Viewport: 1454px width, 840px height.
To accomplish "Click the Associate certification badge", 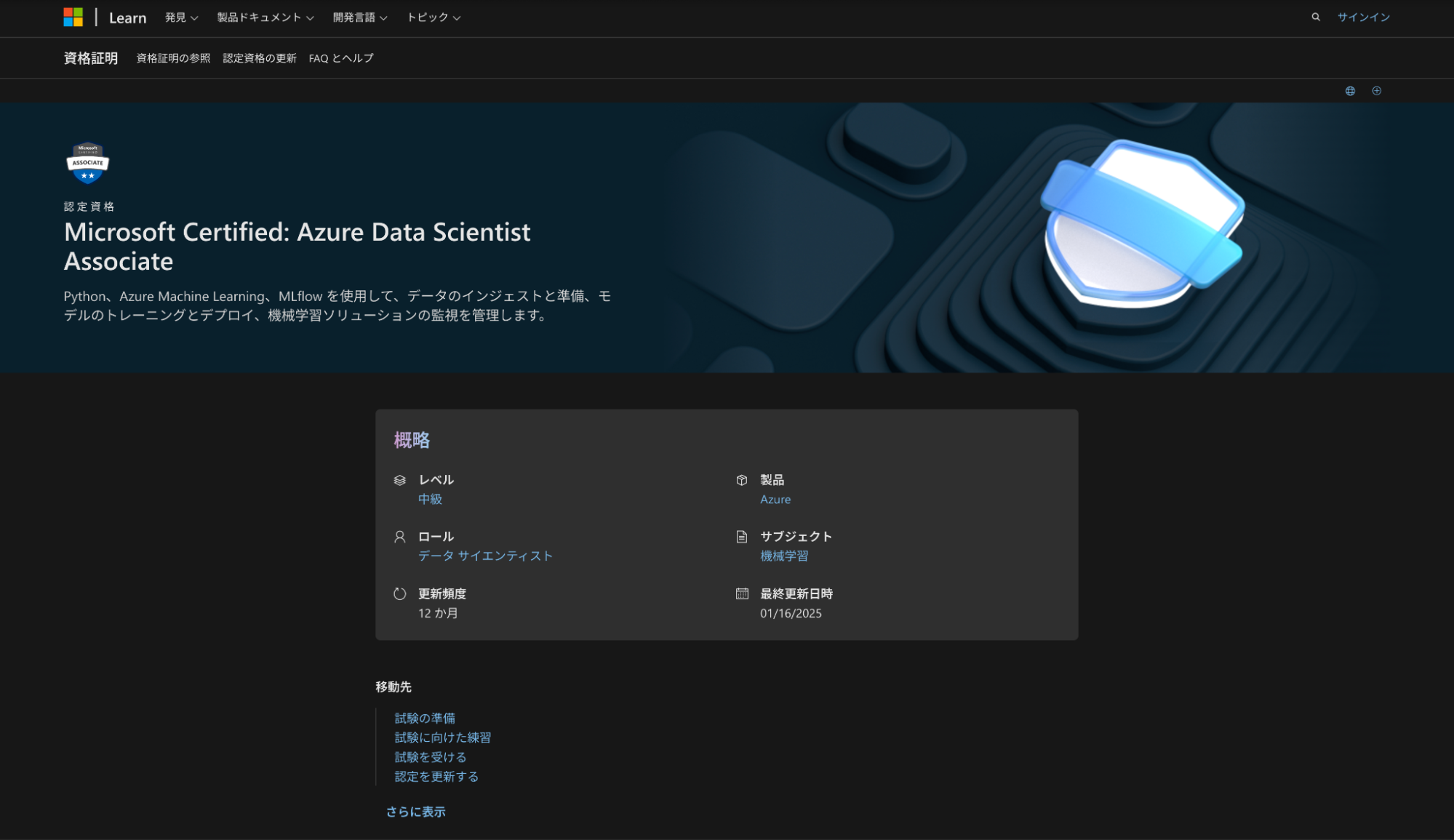I will click(x=87, y=163).
